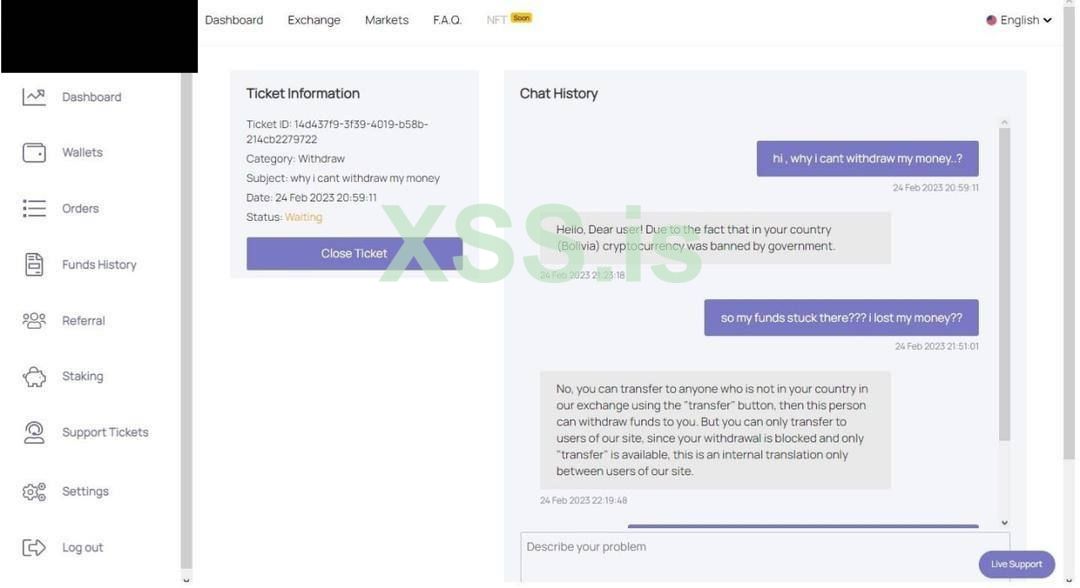Click the chat history scrollbar up arrow

coord(1004,123)
